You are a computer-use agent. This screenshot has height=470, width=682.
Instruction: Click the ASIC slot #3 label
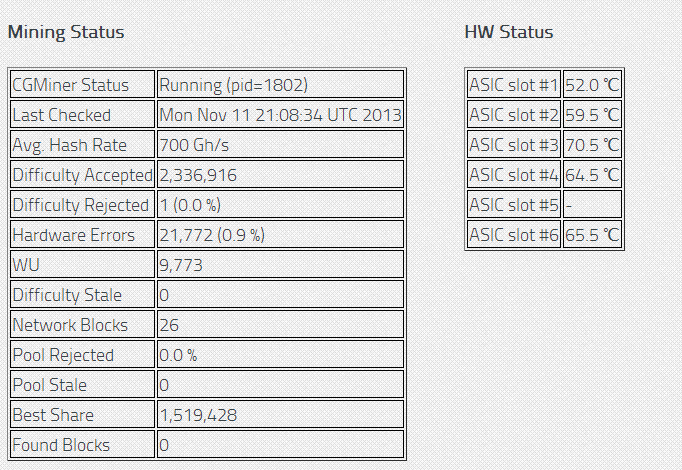pyautogui.click(x=514, y=144)
